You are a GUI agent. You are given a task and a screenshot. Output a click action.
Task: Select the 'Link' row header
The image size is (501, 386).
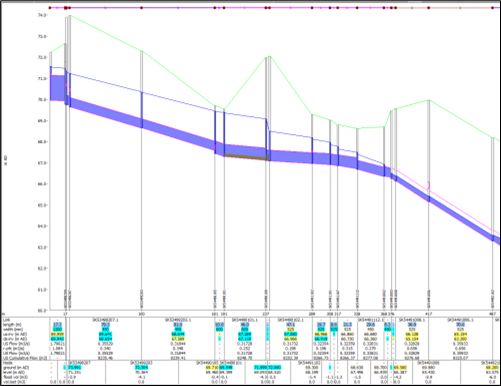click(6, 320)
